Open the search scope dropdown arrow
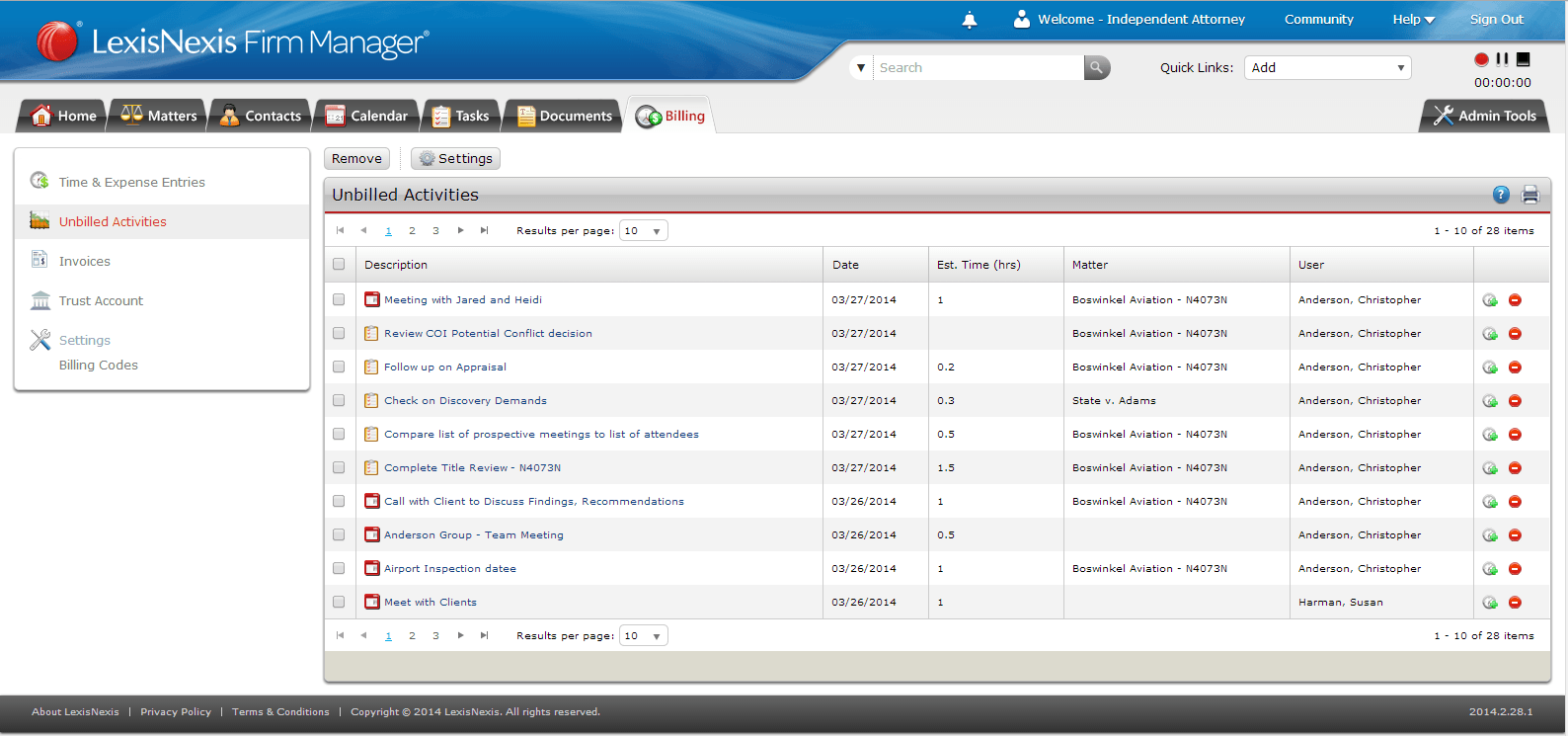The height and width of the screenshot is (736, 1568). click(861, 67)
